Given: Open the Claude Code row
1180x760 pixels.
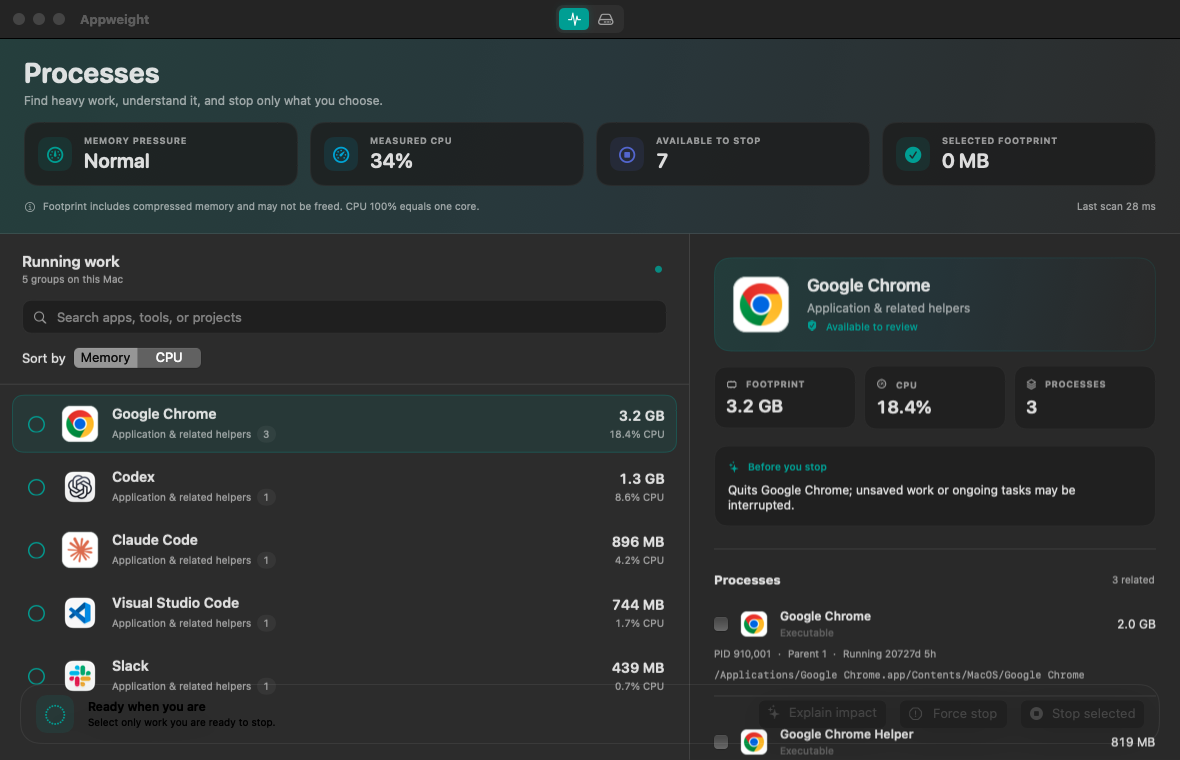Looking at the screenshot, I should click(344, 550).
